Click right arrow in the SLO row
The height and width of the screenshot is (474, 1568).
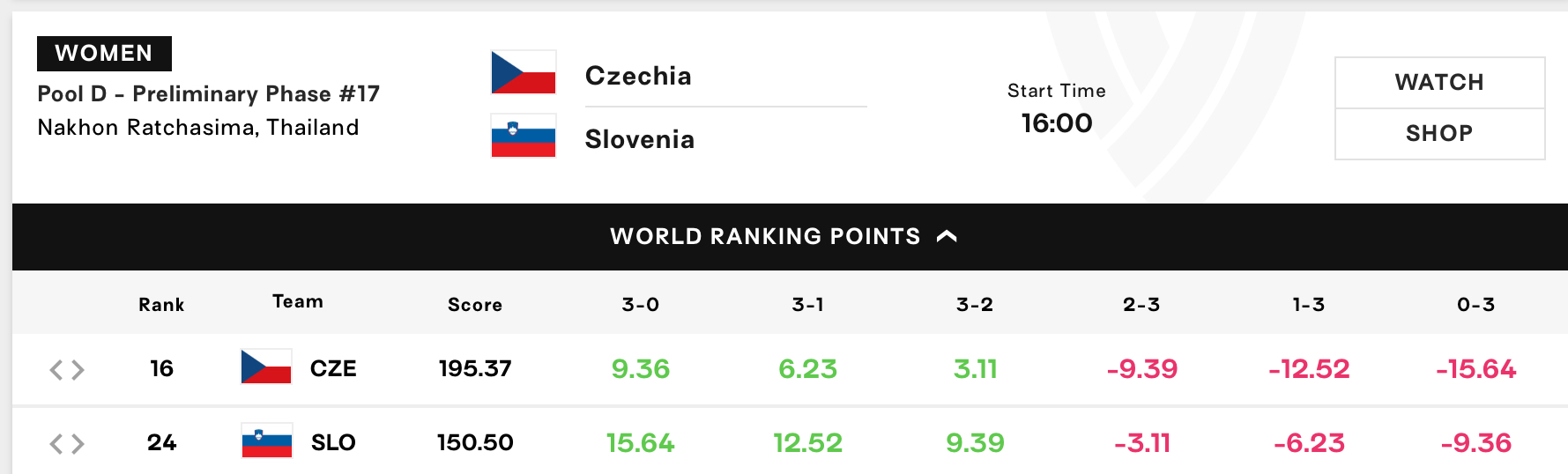click(x=78, y=443)
